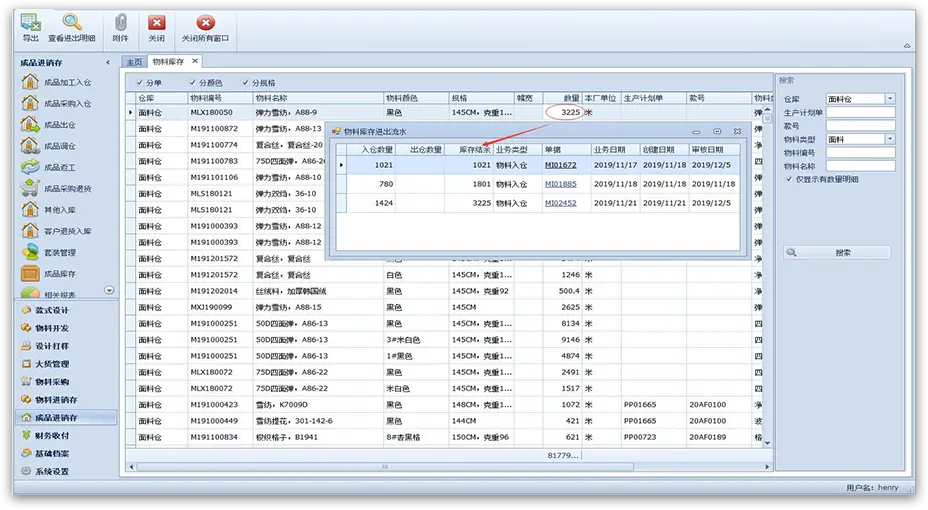The image size is (928, 510).
Task: Collapse the ribbon with top-right chevron
Action: click(x=907, y=46)
